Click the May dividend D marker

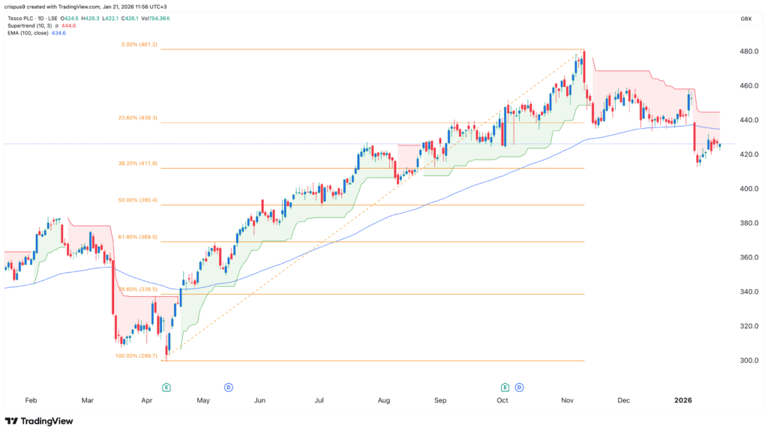coord(228,387)
